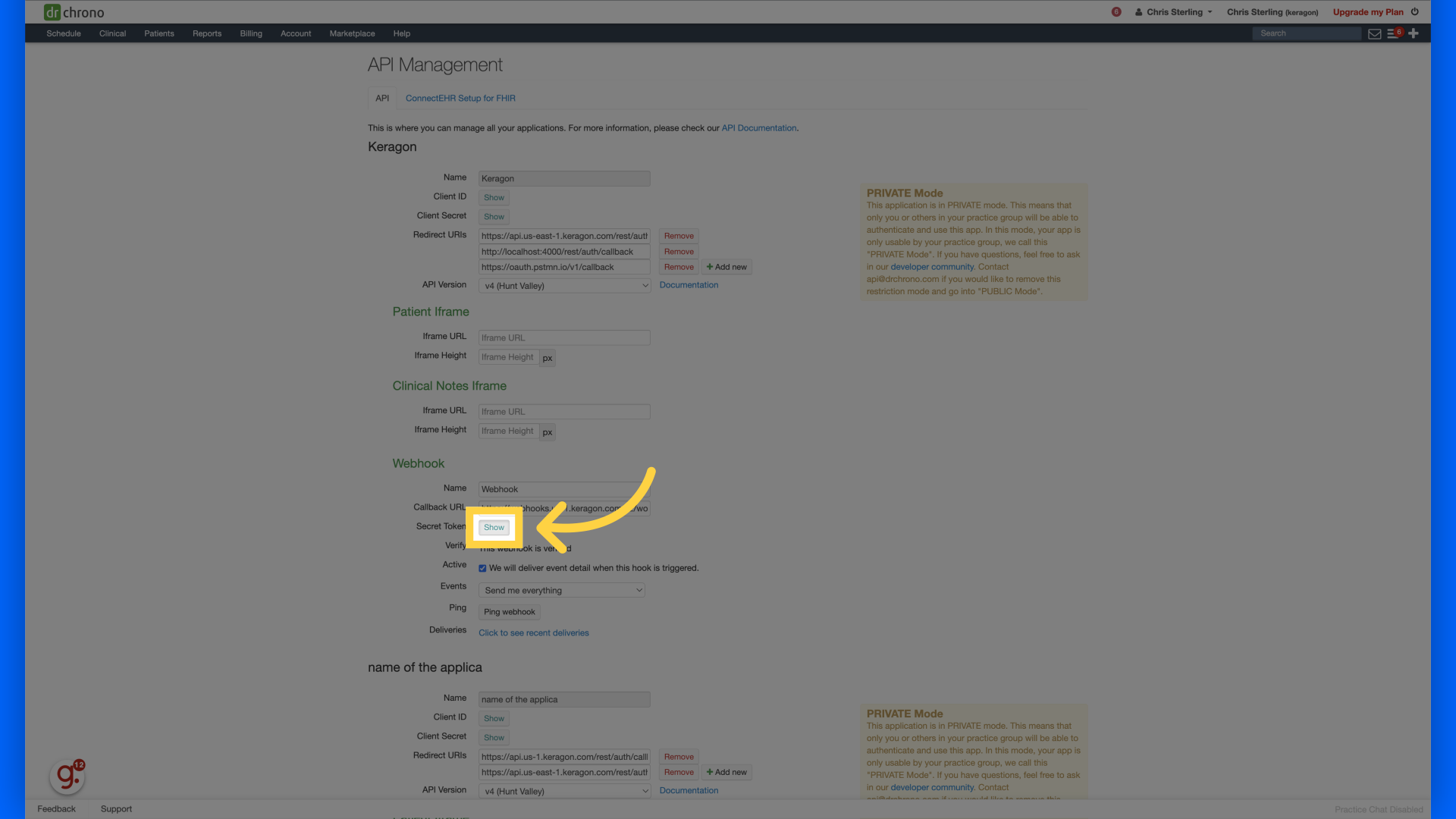Click the Webhook Callback URL field

[x=564, y=509]
